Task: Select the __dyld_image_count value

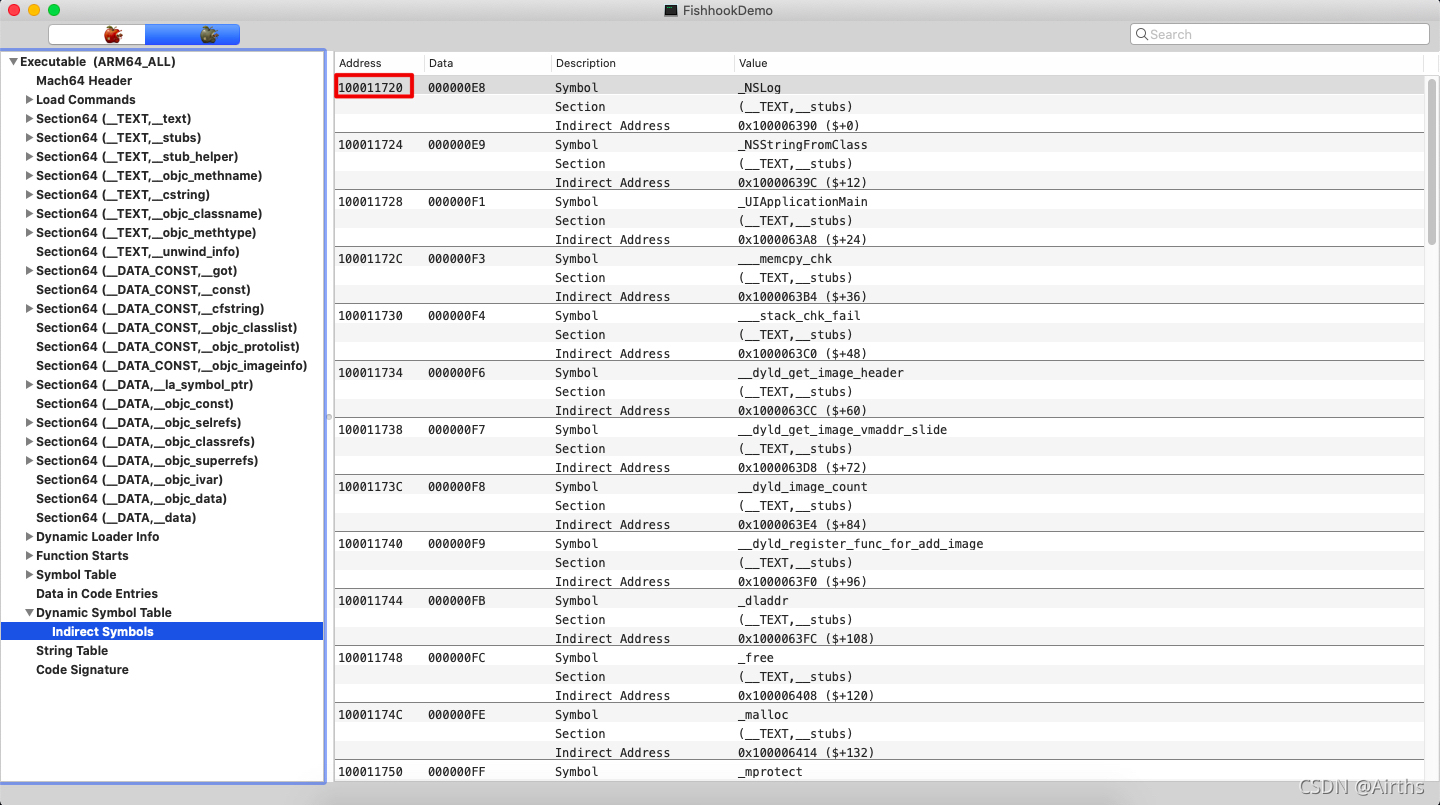Action: point(803,487)
